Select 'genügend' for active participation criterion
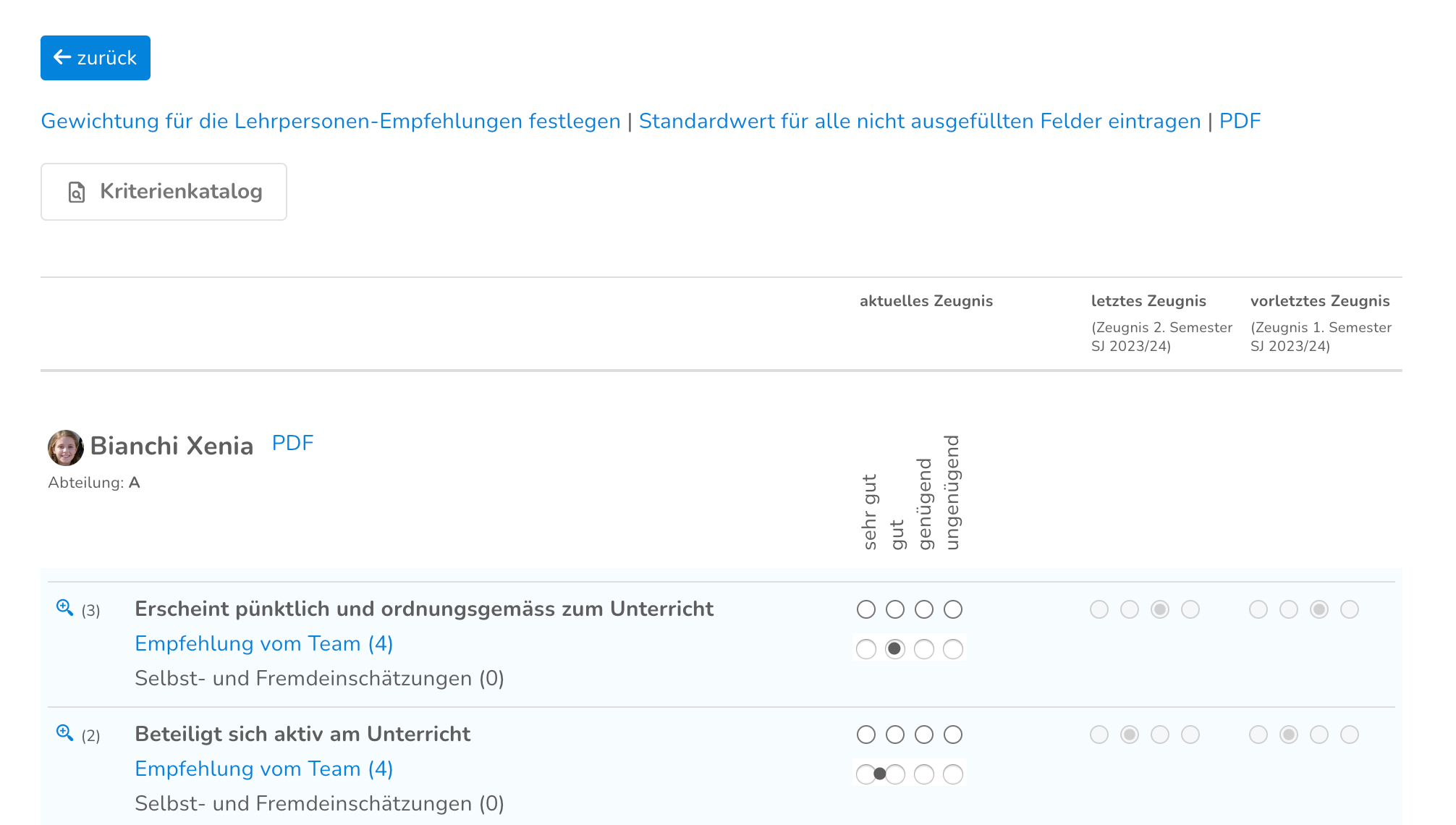The width and height of the screenshot is (1456, 825). pyautogui.click(x=923, y=735)
